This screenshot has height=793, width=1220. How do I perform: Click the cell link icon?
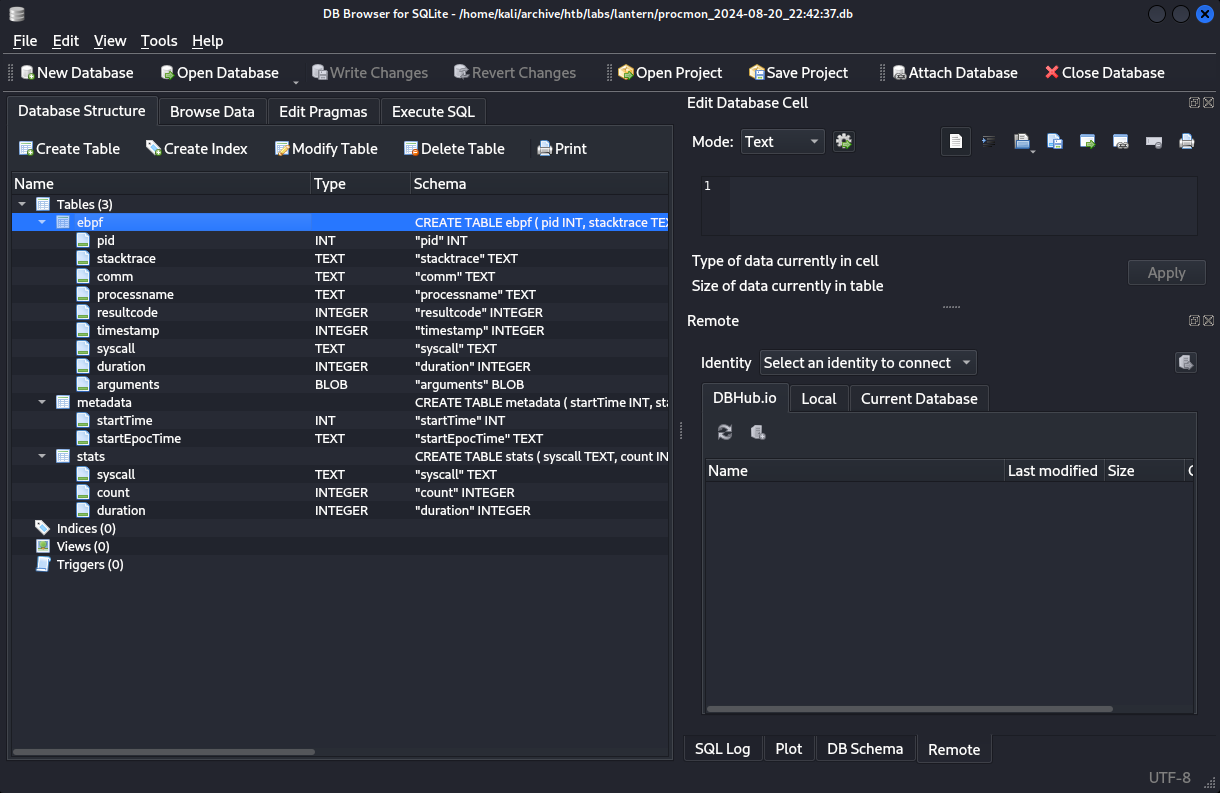(1121, 142)
